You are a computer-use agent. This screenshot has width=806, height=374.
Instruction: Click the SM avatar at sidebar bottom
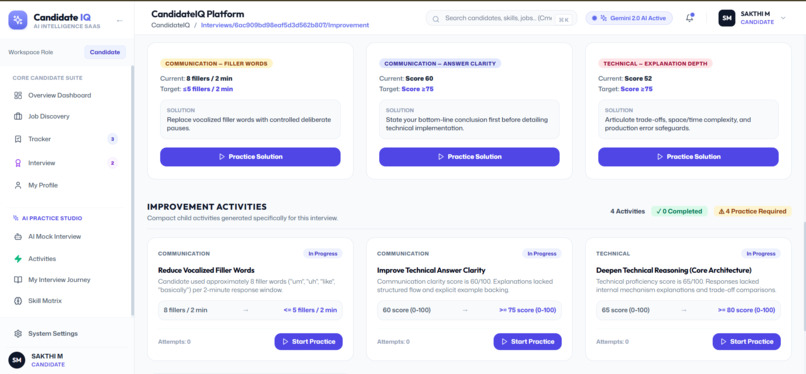tap(17, 360)
